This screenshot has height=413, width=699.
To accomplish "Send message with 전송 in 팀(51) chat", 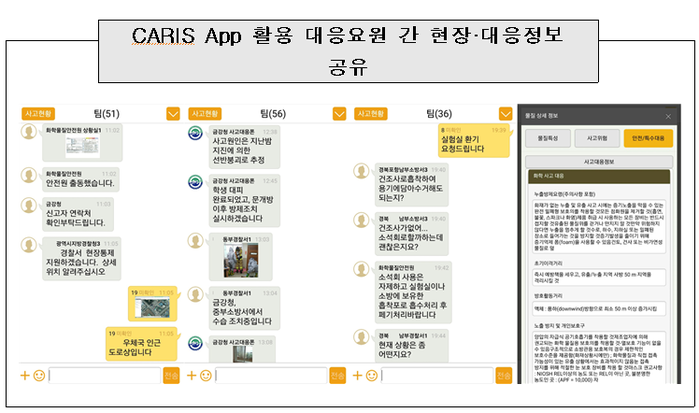I will (x=171, y=376).
